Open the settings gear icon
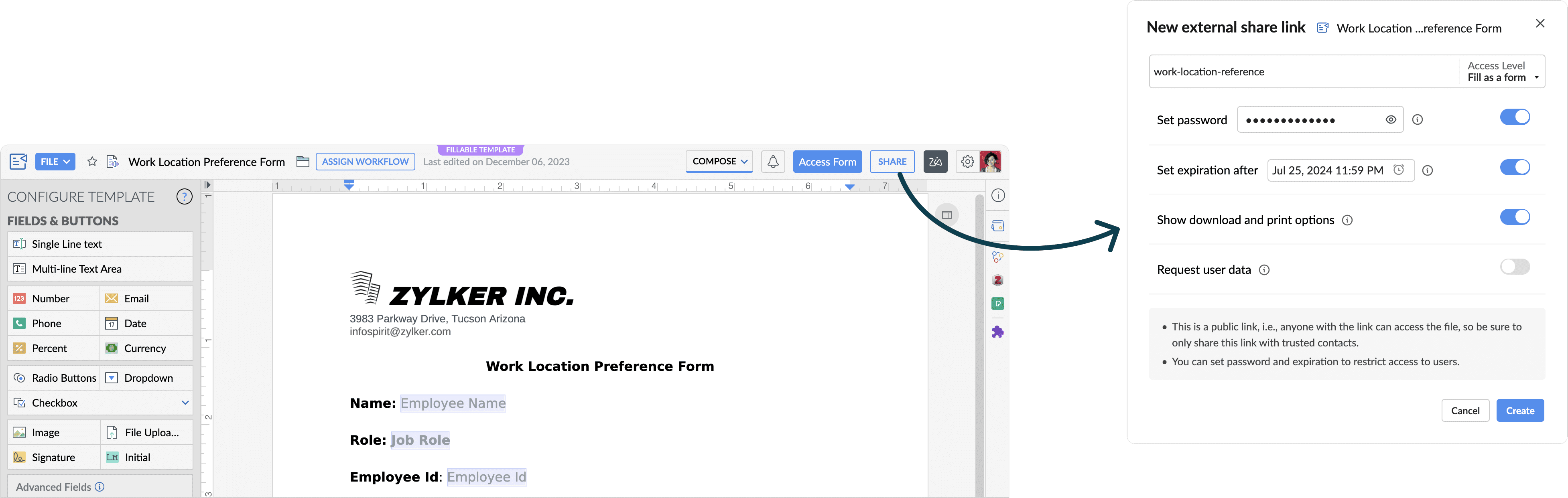Viewport: 1568px width, 498px height. pyautogui.click(x=967, y=162)
